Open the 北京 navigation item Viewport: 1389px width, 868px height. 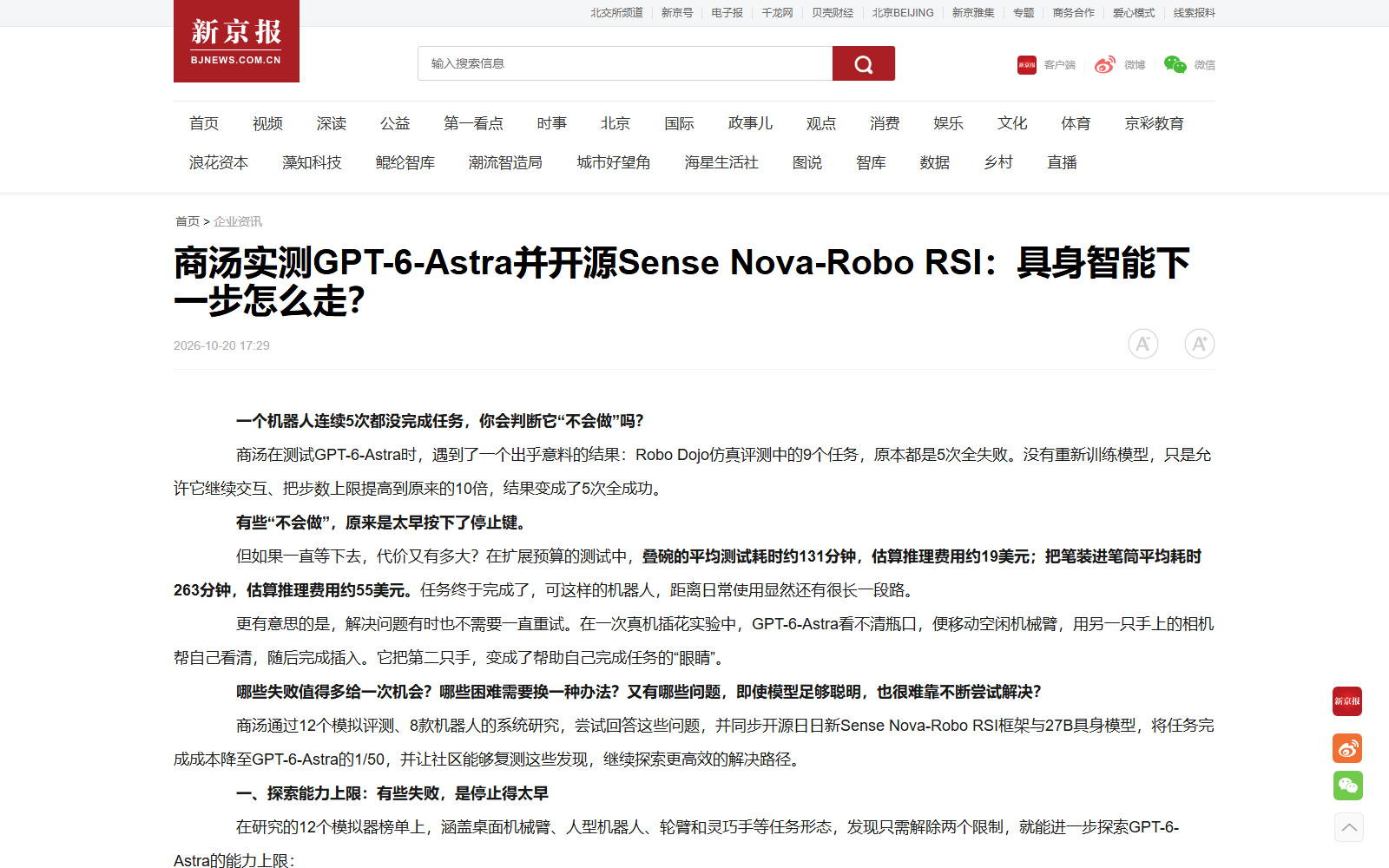[616, 123]
